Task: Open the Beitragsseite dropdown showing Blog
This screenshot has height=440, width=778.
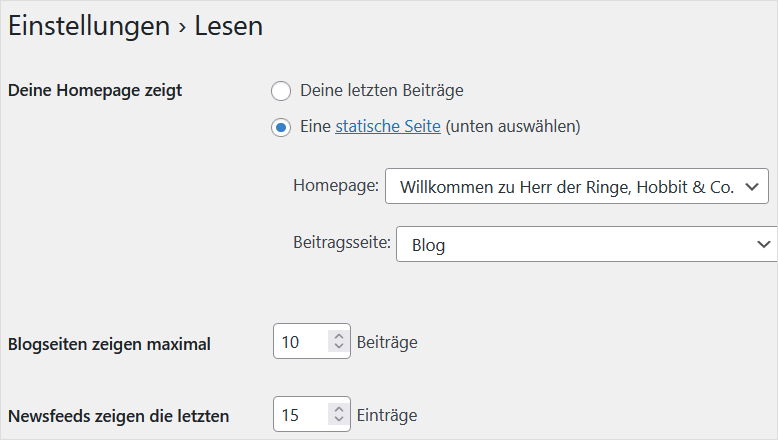Action: [586, 244]
